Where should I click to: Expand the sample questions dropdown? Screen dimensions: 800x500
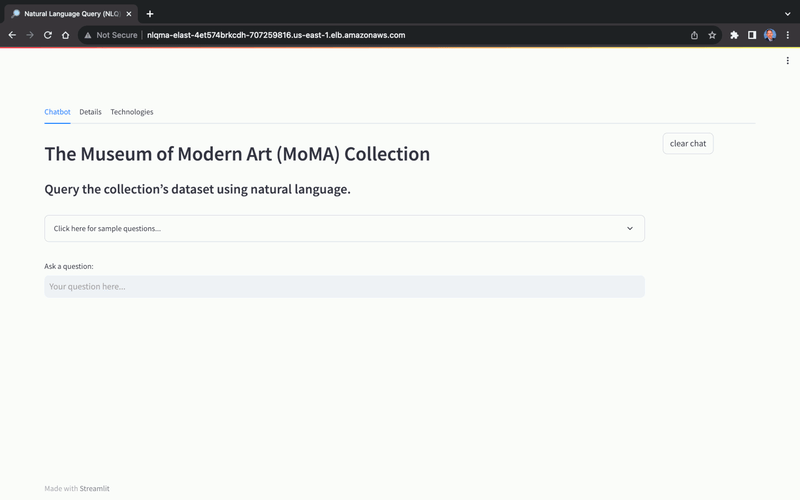(x=344, y=229)
